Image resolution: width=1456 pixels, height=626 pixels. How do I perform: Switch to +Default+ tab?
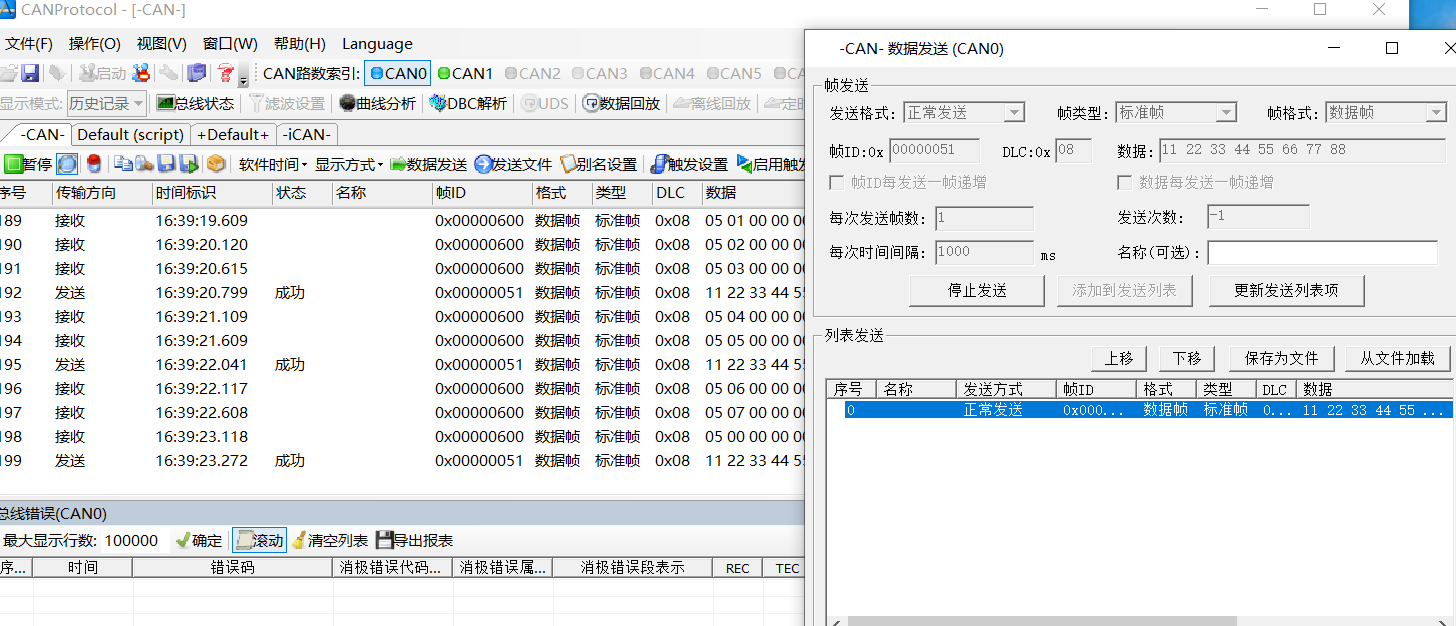tap(233, 134)
